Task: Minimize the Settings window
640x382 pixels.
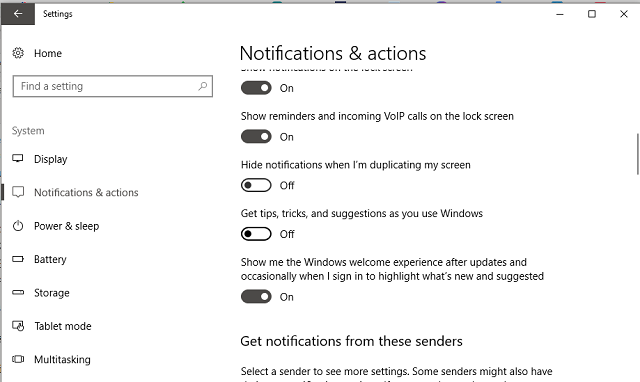Action: pos(560,14)
